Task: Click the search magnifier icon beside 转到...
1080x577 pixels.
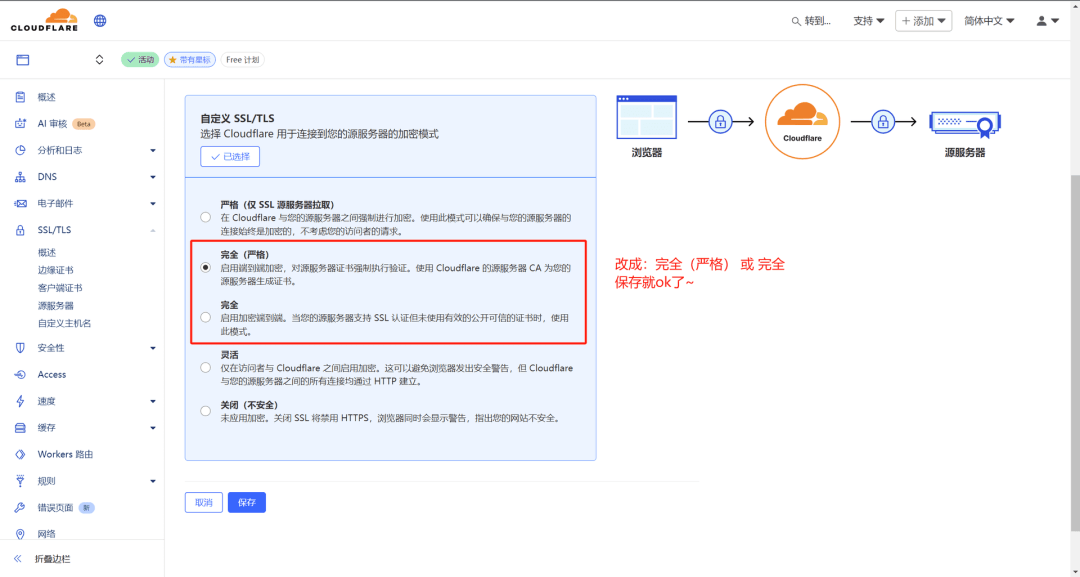Action: point(796,21)
